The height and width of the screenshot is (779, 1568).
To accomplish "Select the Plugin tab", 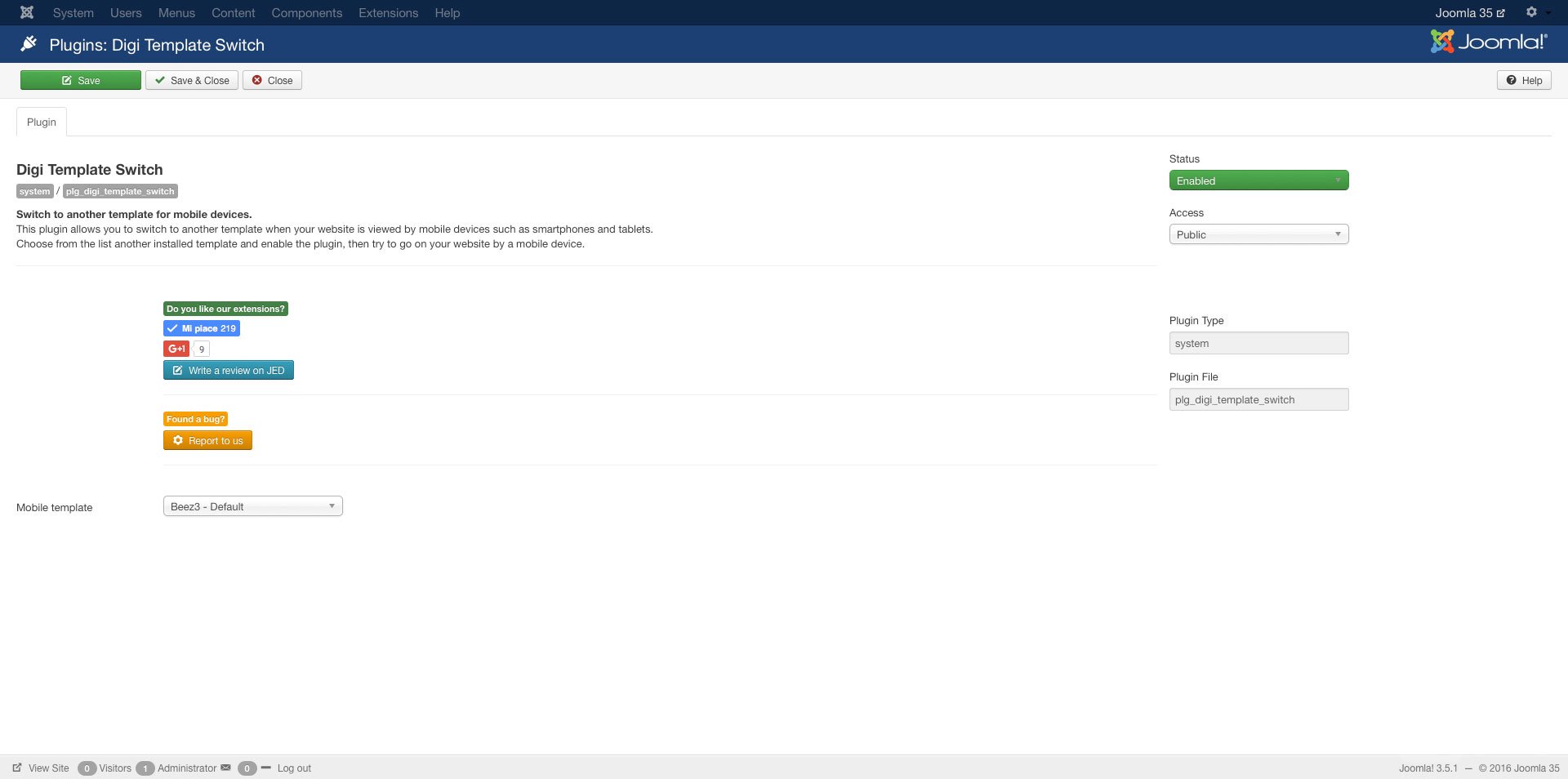I will (x=42, y=122).
